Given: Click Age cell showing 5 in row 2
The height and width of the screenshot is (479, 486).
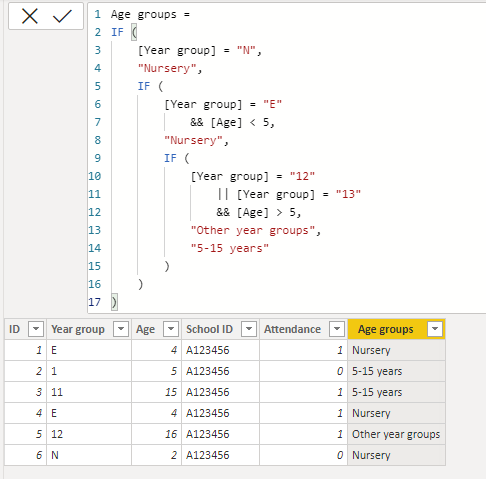Looking at the screenshot, I should (156, 371).
